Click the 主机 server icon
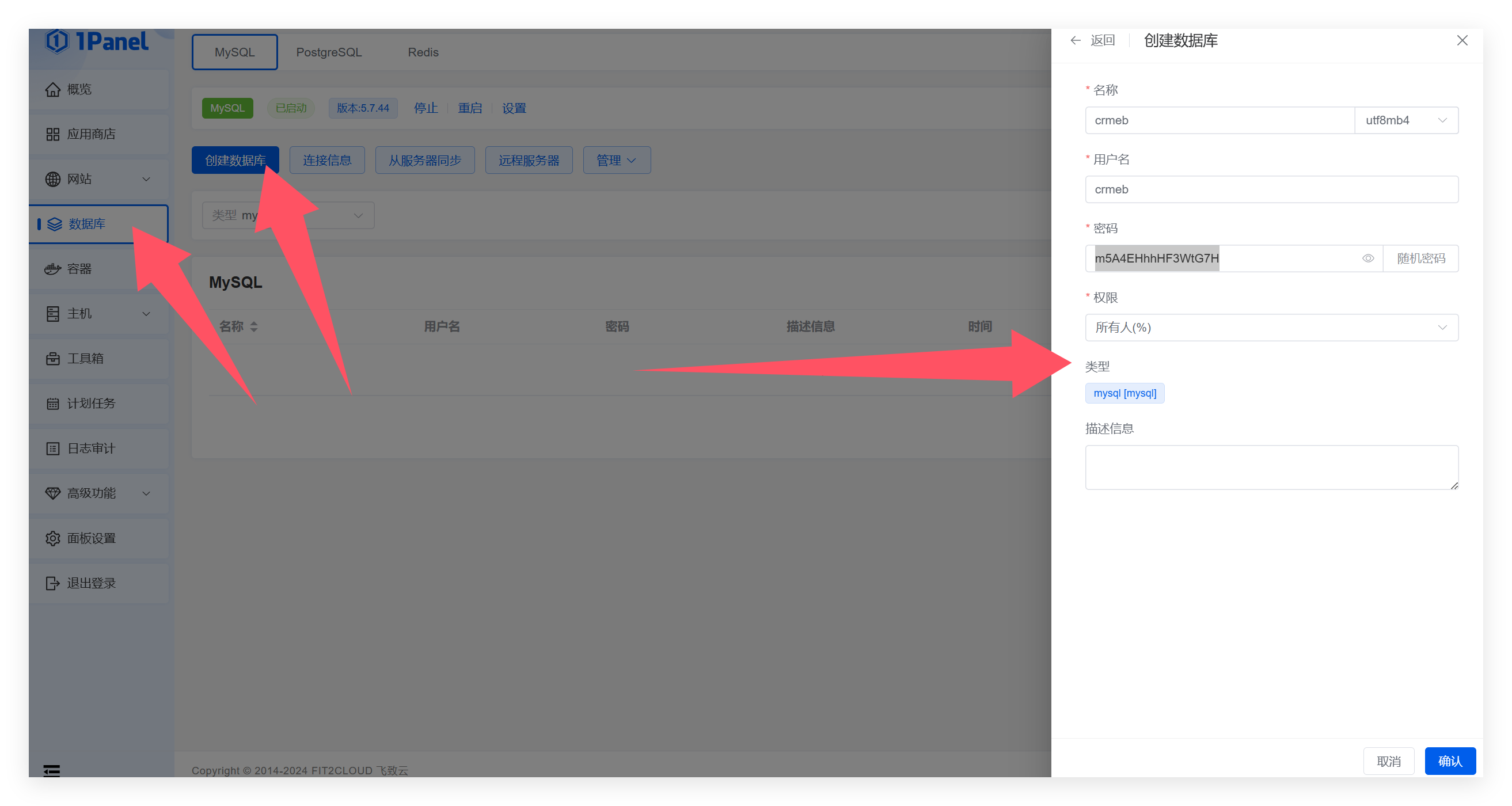The image size is (1512, 806). tap(53, 314)
